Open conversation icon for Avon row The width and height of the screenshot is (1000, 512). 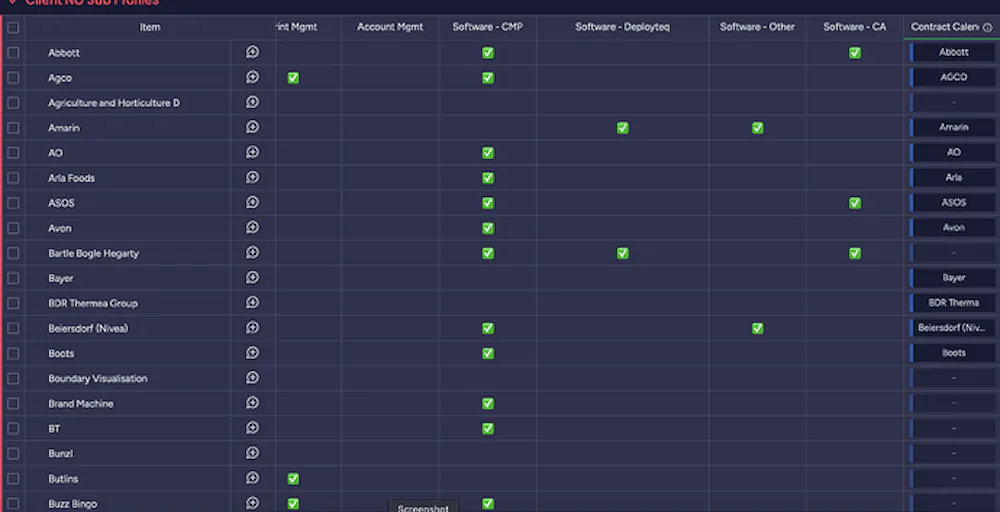point(253,228)
